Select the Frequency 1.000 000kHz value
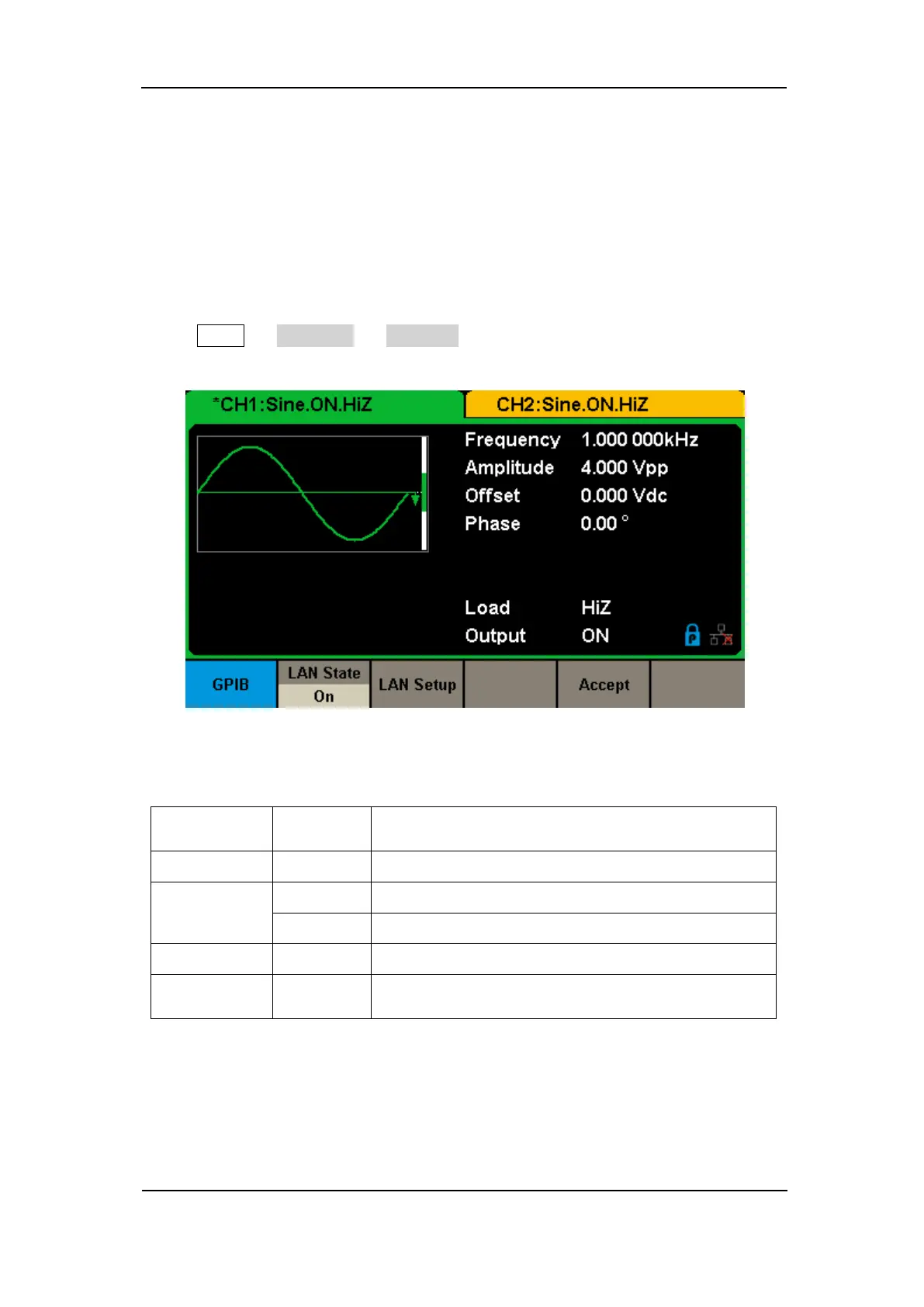This screenshot has width=924, height=1307. point(639,440)
